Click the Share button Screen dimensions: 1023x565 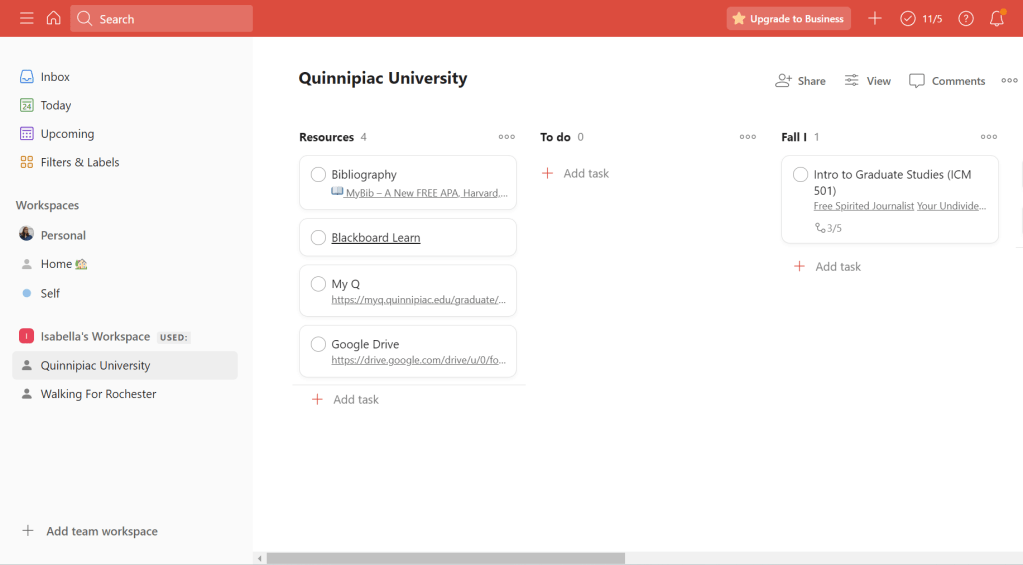pos(800,81)
